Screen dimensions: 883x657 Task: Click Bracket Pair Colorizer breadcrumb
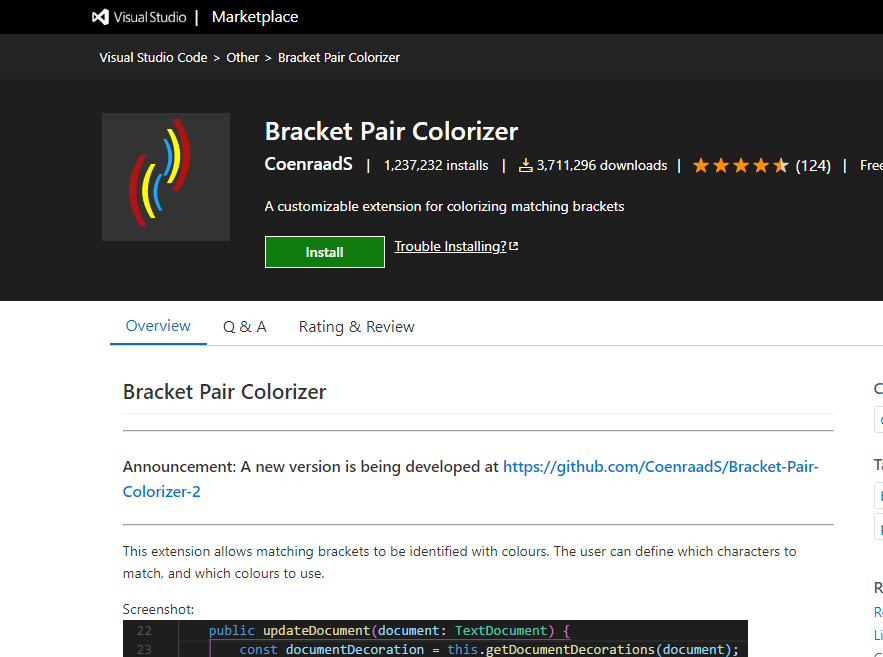338,57
